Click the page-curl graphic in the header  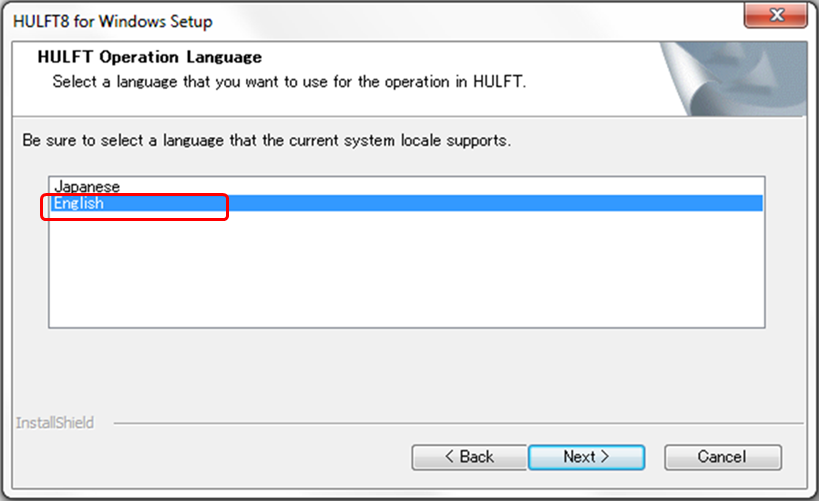pos(720,80)
